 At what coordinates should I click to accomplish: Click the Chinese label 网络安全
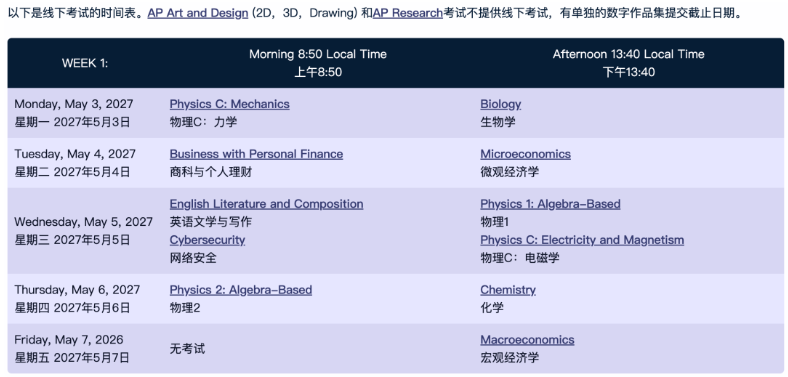pos(193,258)
